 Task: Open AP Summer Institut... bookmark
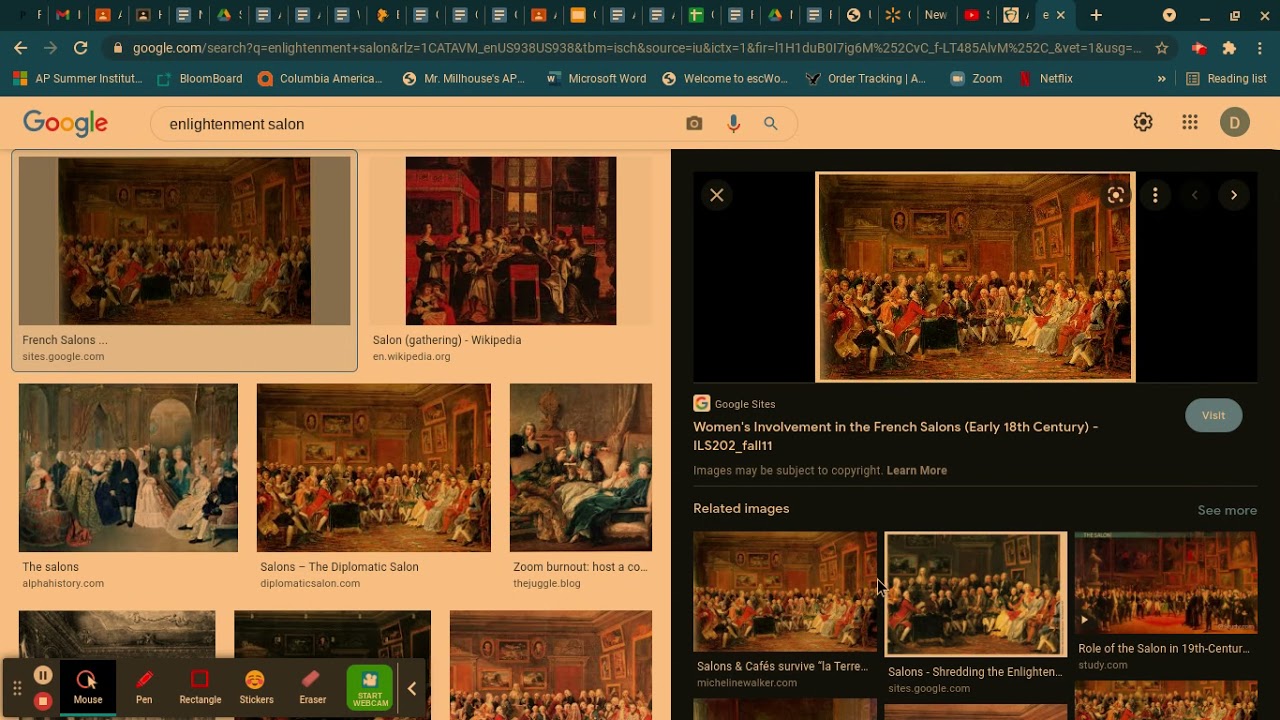tap(78, 78)
